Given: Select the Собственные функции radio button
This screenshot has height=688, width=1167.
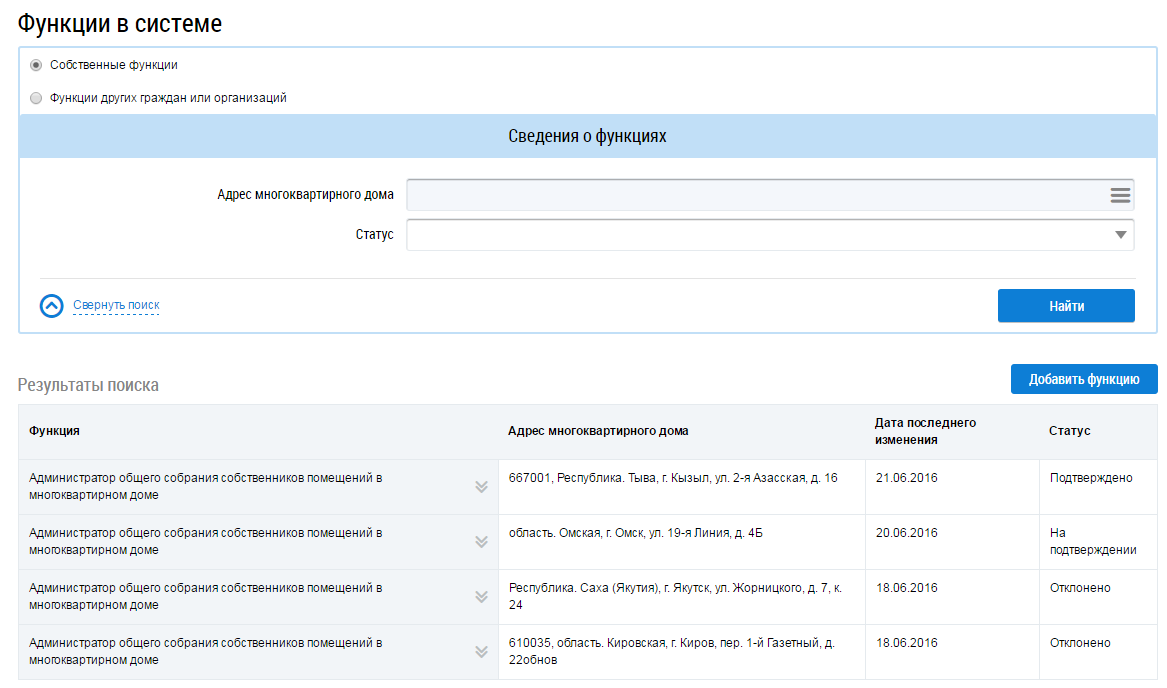Looking at the screenshot, I should tap(37, 65).
